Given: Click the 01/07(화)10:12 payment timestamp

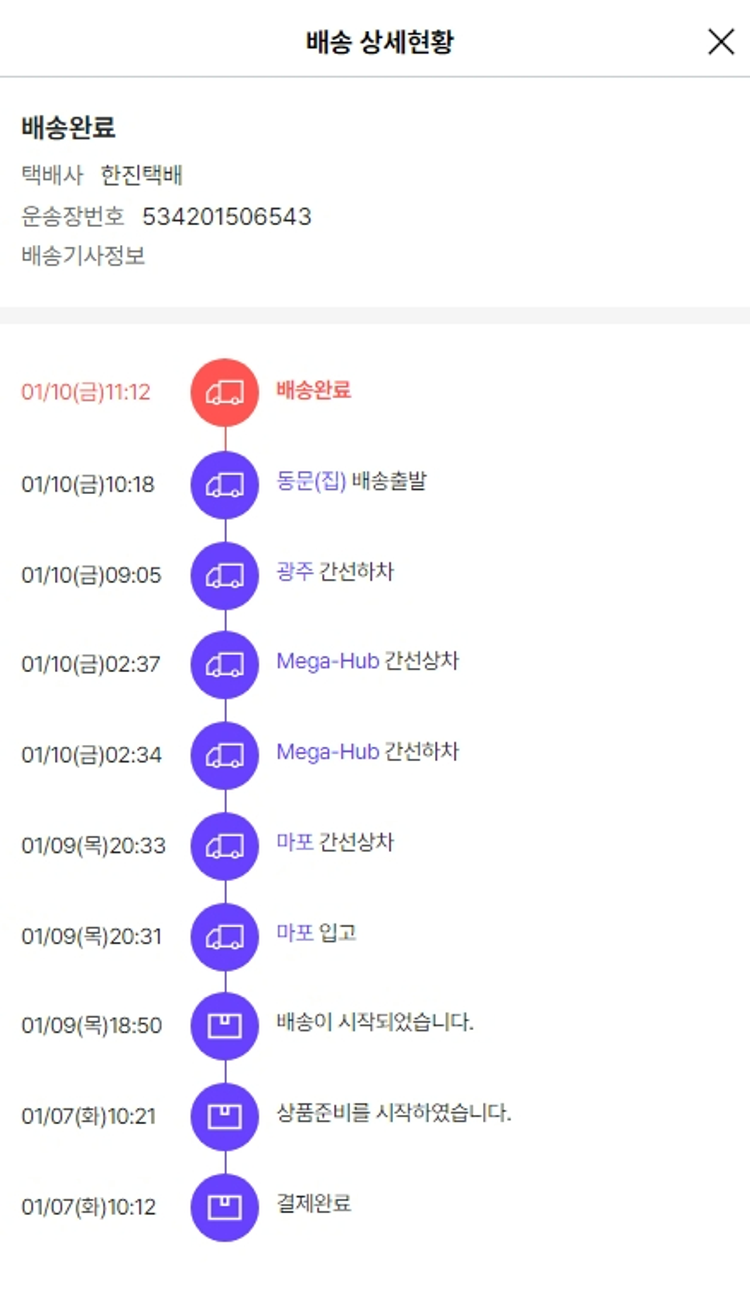Looking at the screenshot, I should pyautogui.click(x=89, y=1207).
